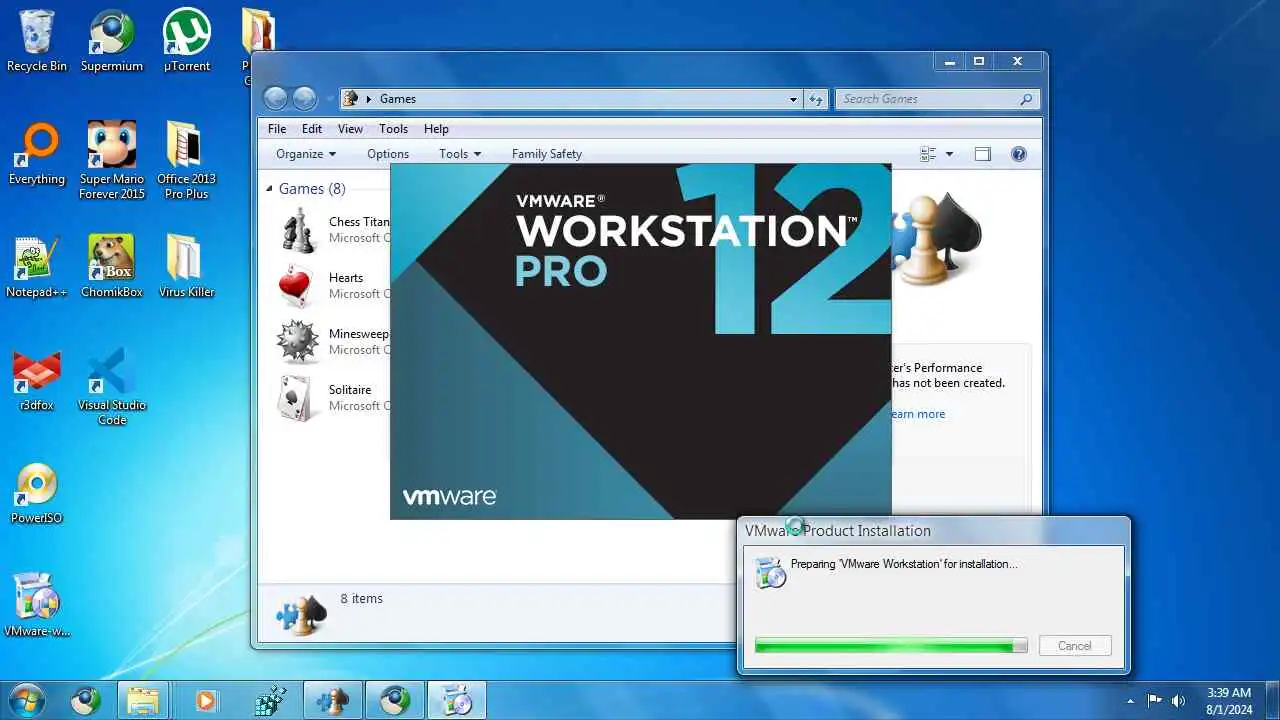This screenshot has height=720, width=1280.
Task: Click Options in the command bar
Action: pyautogui.click(x=388, y=154)
